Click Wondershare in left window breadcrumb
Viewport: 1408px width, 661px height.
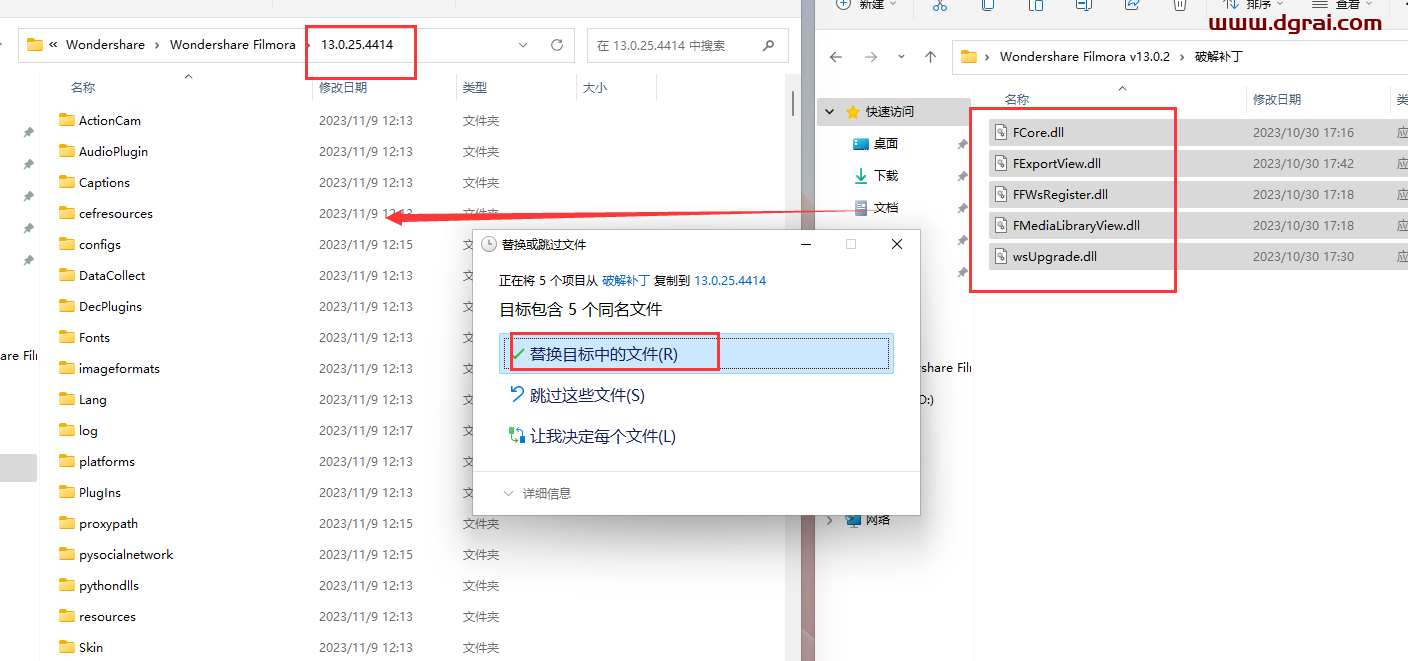(105, 45)
